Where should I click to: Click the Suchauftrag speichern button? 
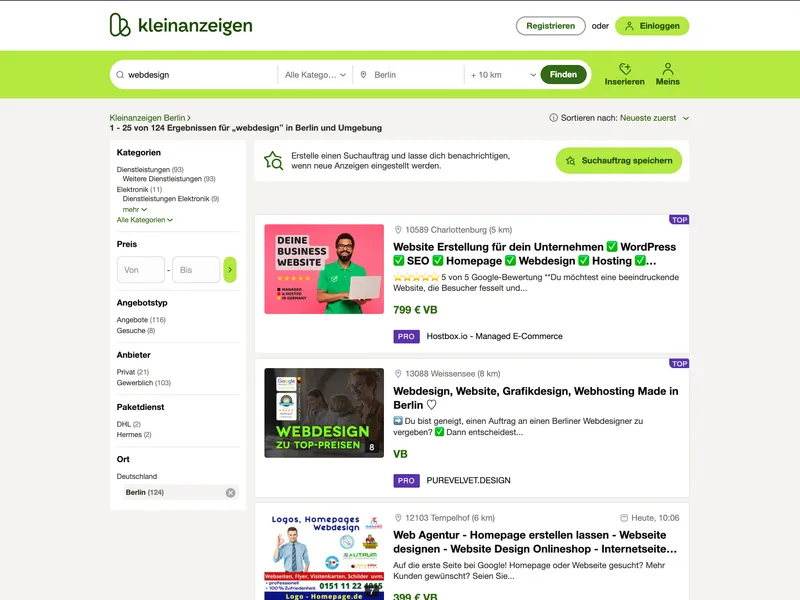(x=619, y=160)
